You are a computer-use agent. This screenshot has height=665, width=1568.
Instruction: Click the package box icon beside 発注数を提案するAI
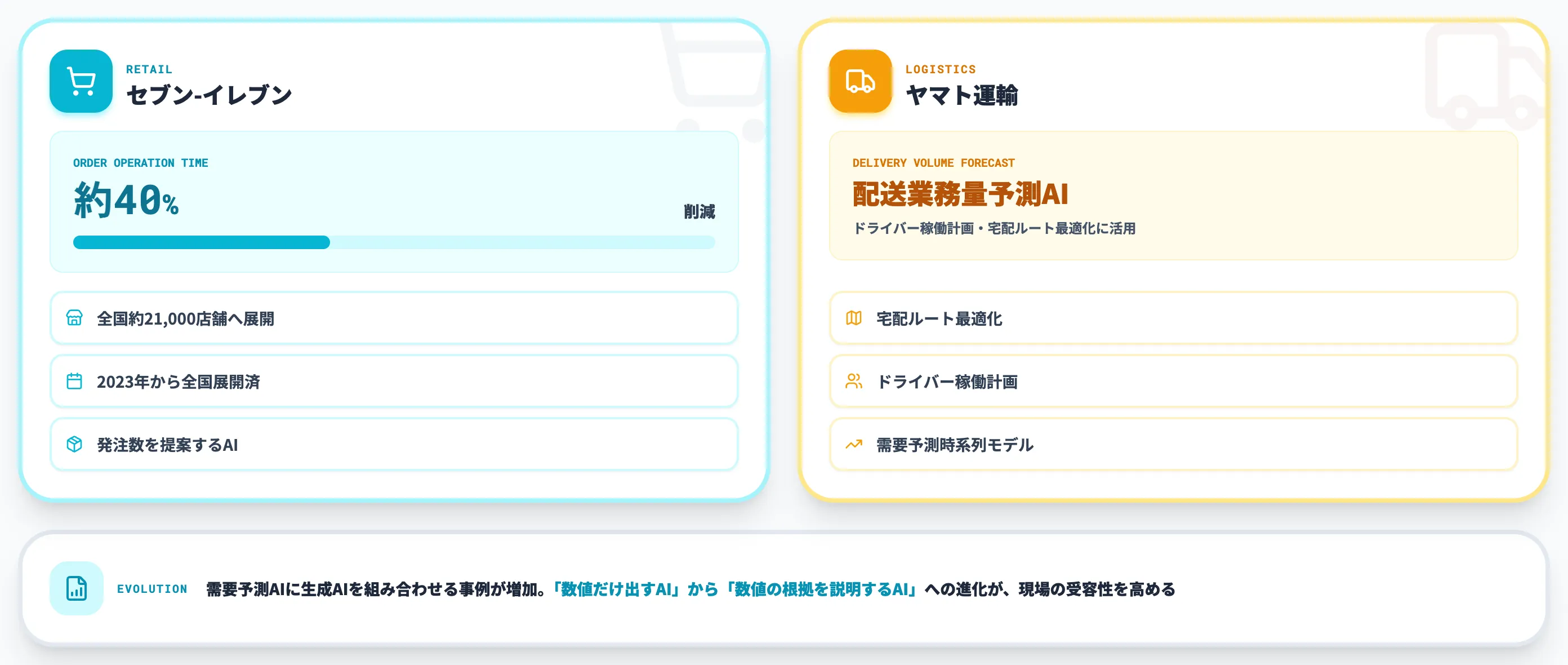[x=74, y=445]
